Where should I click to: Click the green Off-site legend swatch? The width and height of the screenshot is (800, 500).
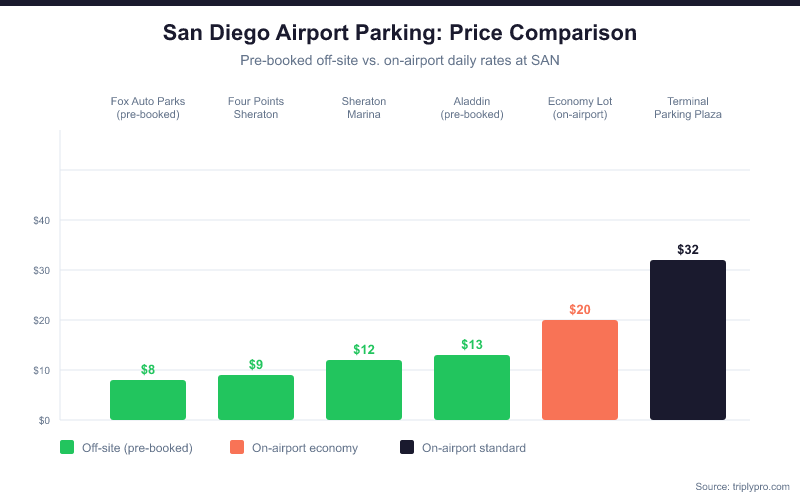[x=68, y=447]
